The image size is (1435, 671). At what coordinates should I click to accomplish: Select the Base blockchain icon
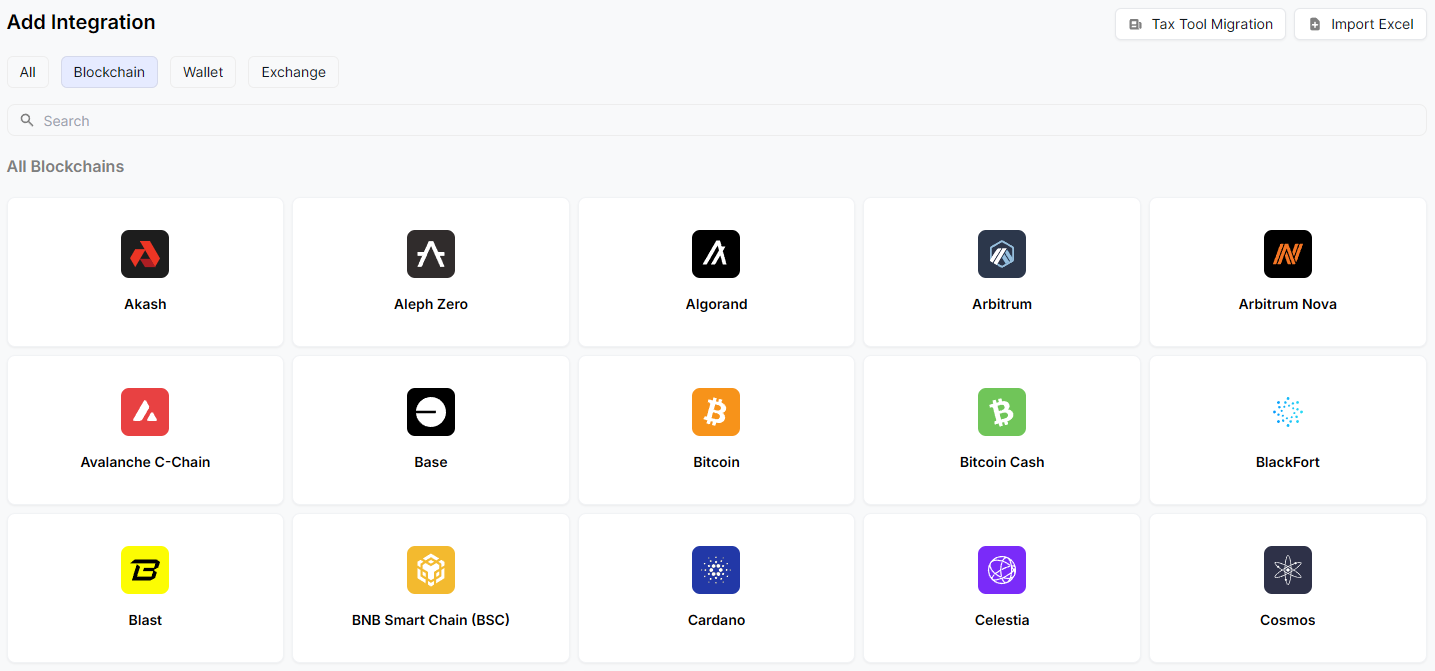coord(431,430)
